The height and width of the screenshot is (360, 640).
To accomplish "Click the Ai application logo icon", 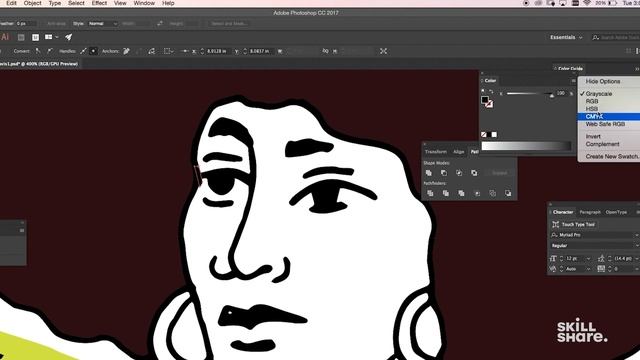I will (x=5, y=37).
